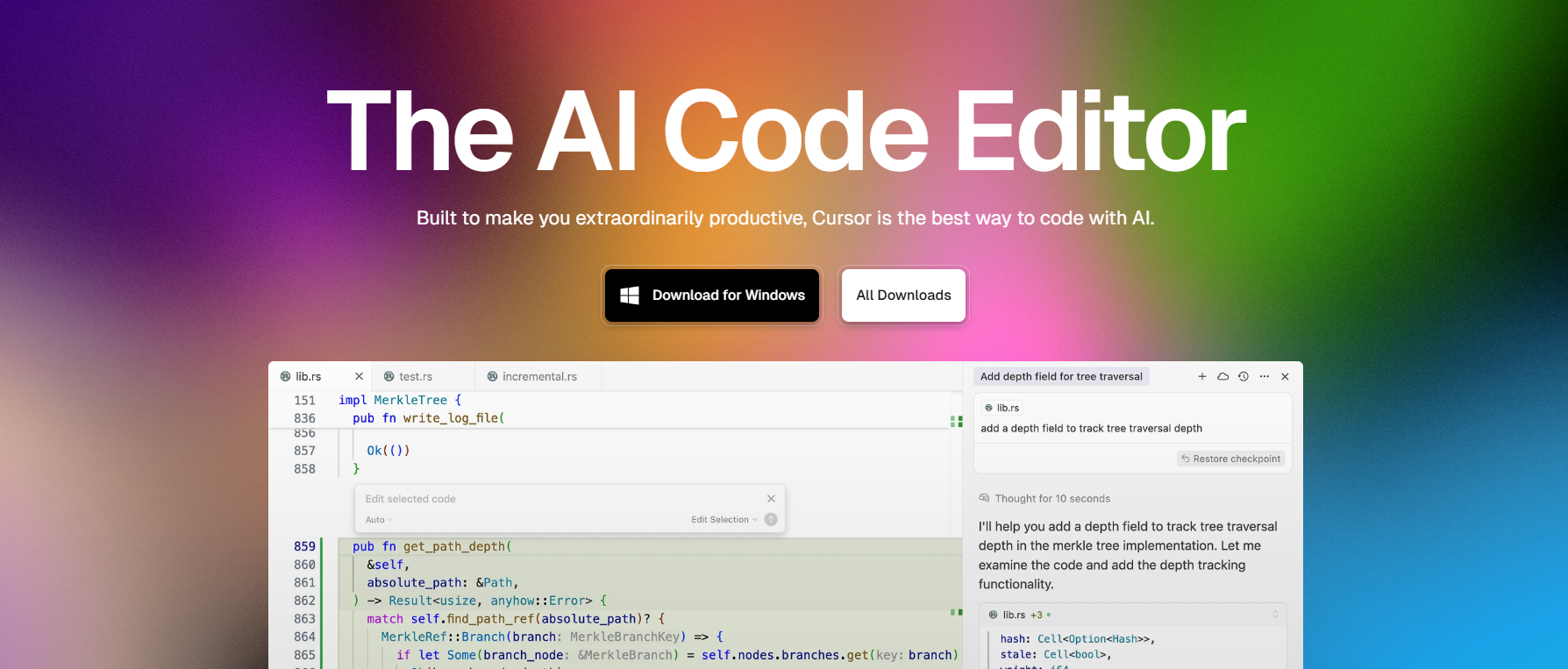
Task: Click line number 857 in the gutter
Action: (304, 451)
